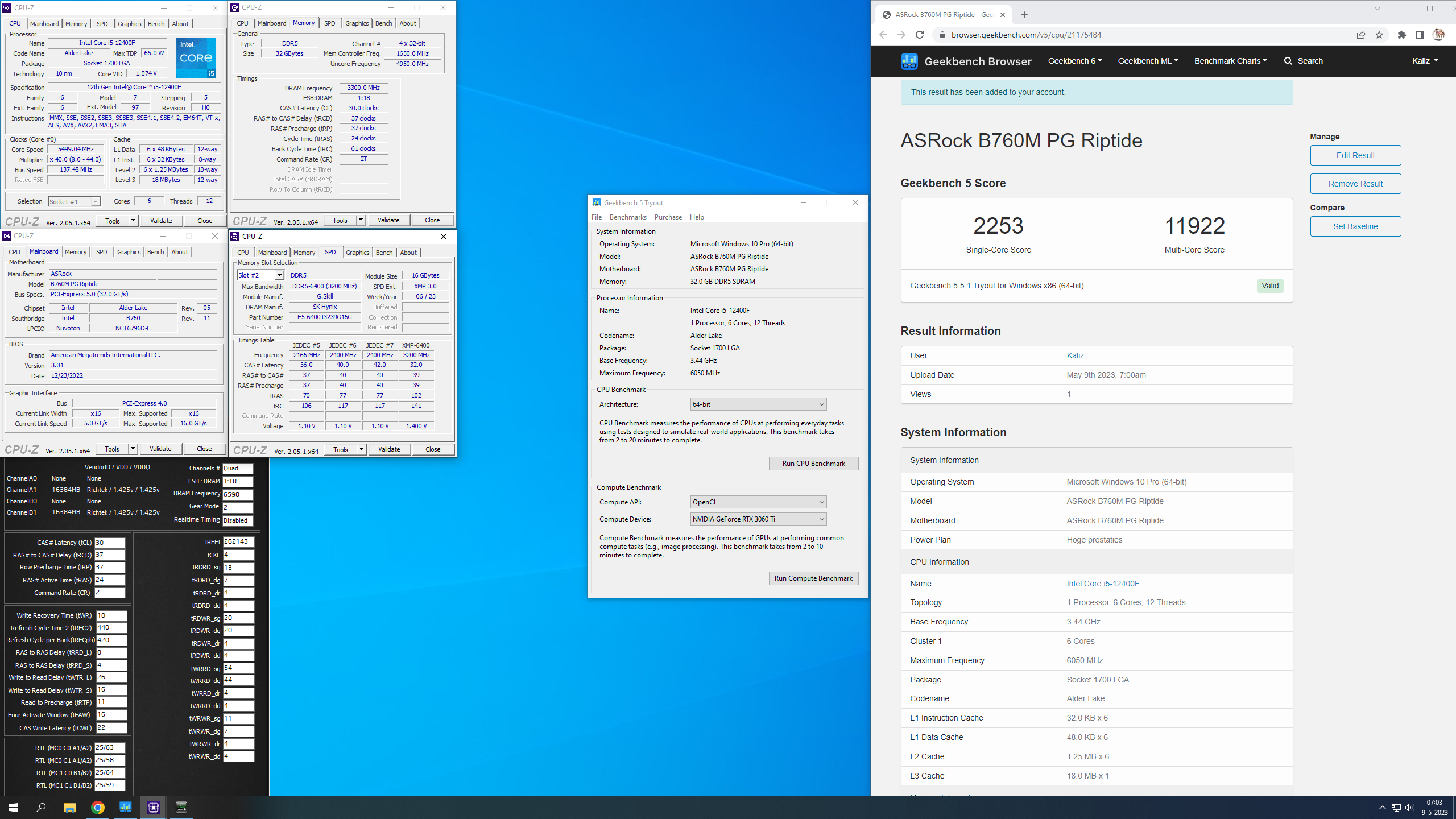This screenshot has width=1456, height=819.
Task: Close the ASRock B760M PG Riptide browser tab
Action: [1003, 15]
